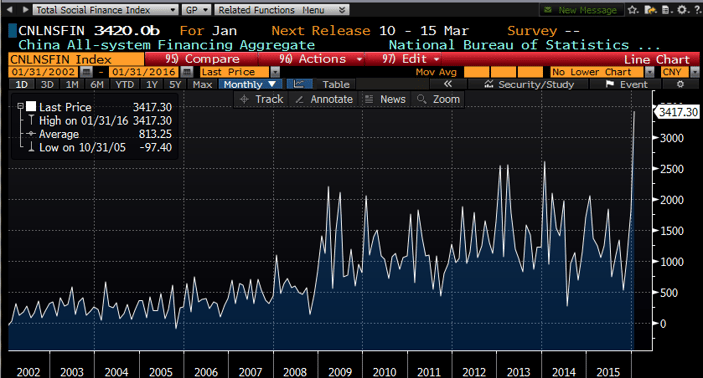Go forward with the right arrow icon
703x378 pixels.
25,9
